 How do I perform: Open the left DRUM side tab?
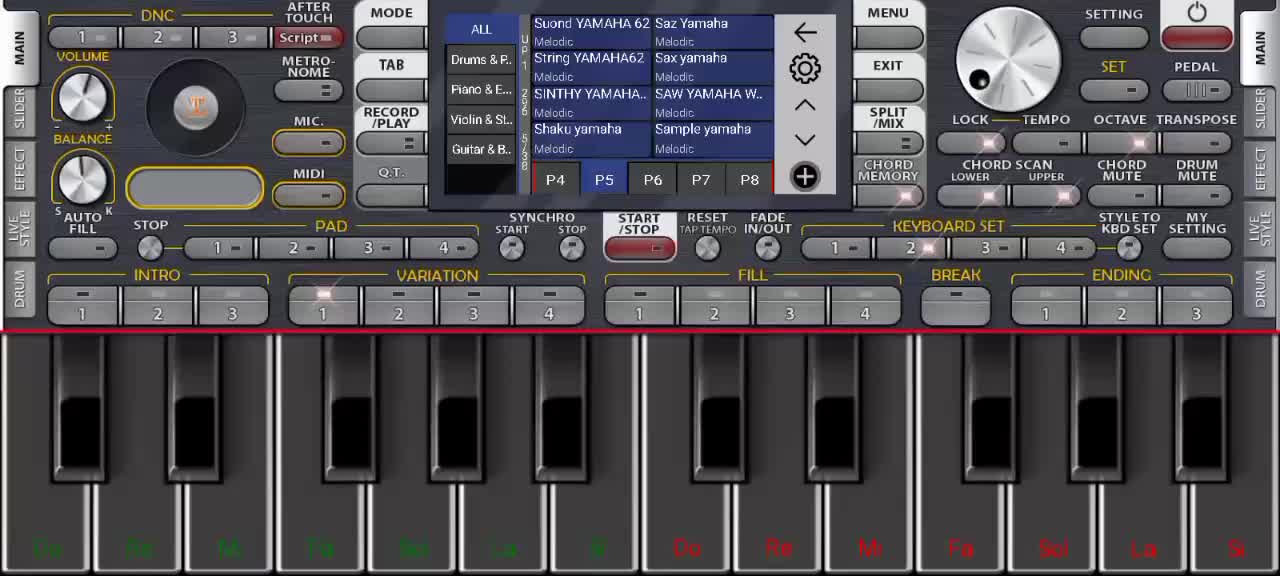[x=19, y=288]
